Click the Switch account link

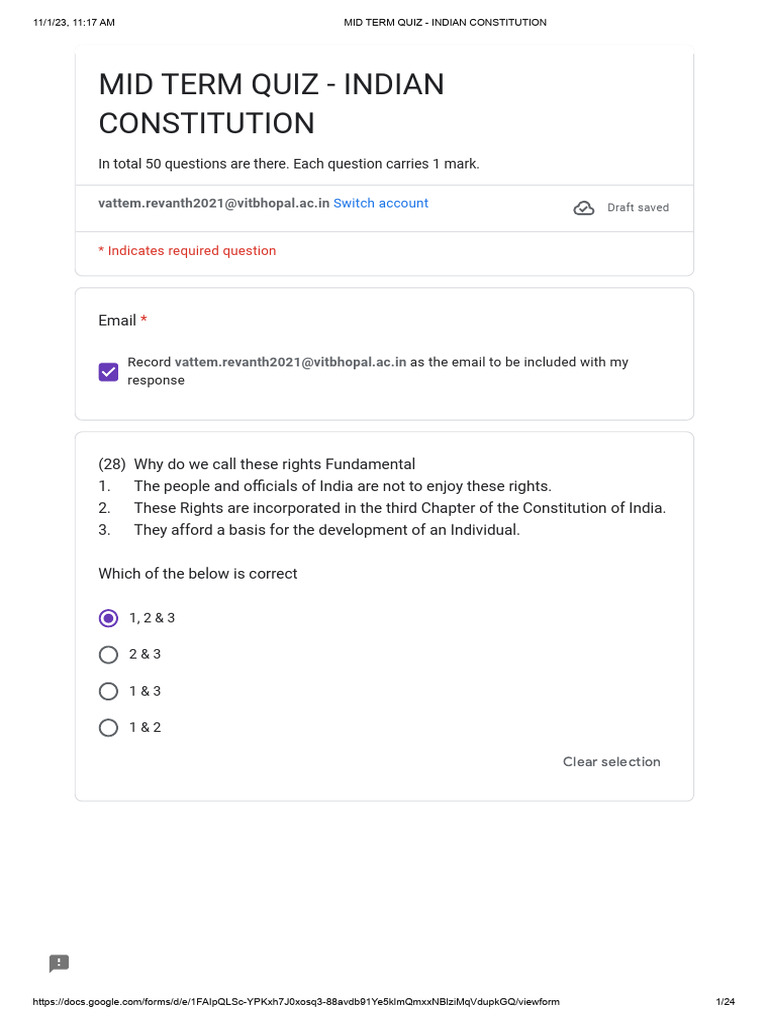point(381,203)
